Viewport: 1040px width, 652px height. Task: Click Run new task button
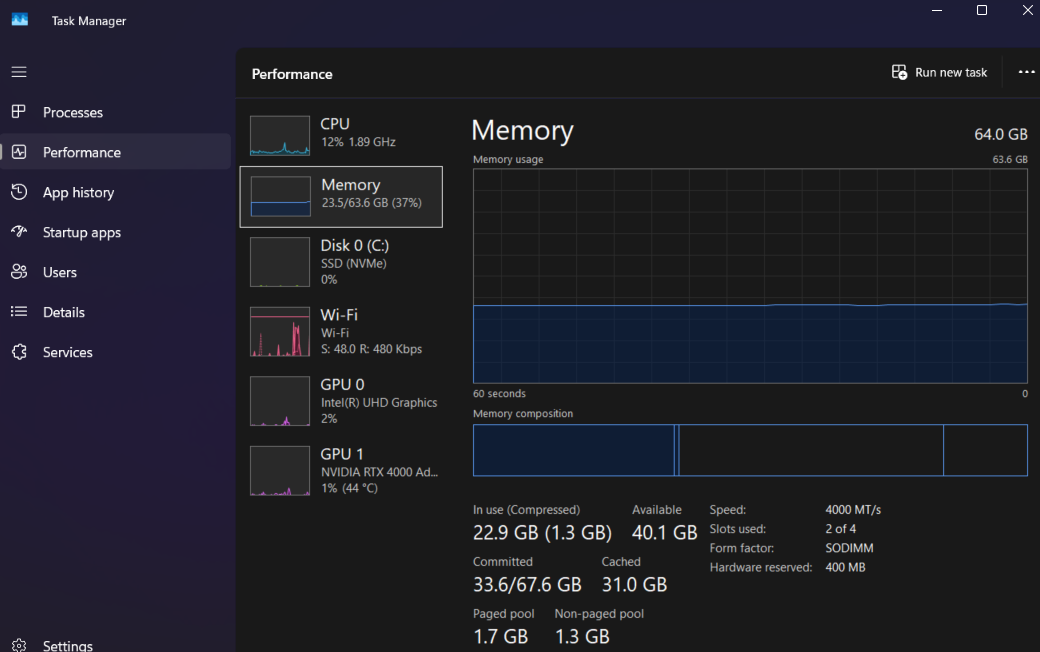pos(939,72)
